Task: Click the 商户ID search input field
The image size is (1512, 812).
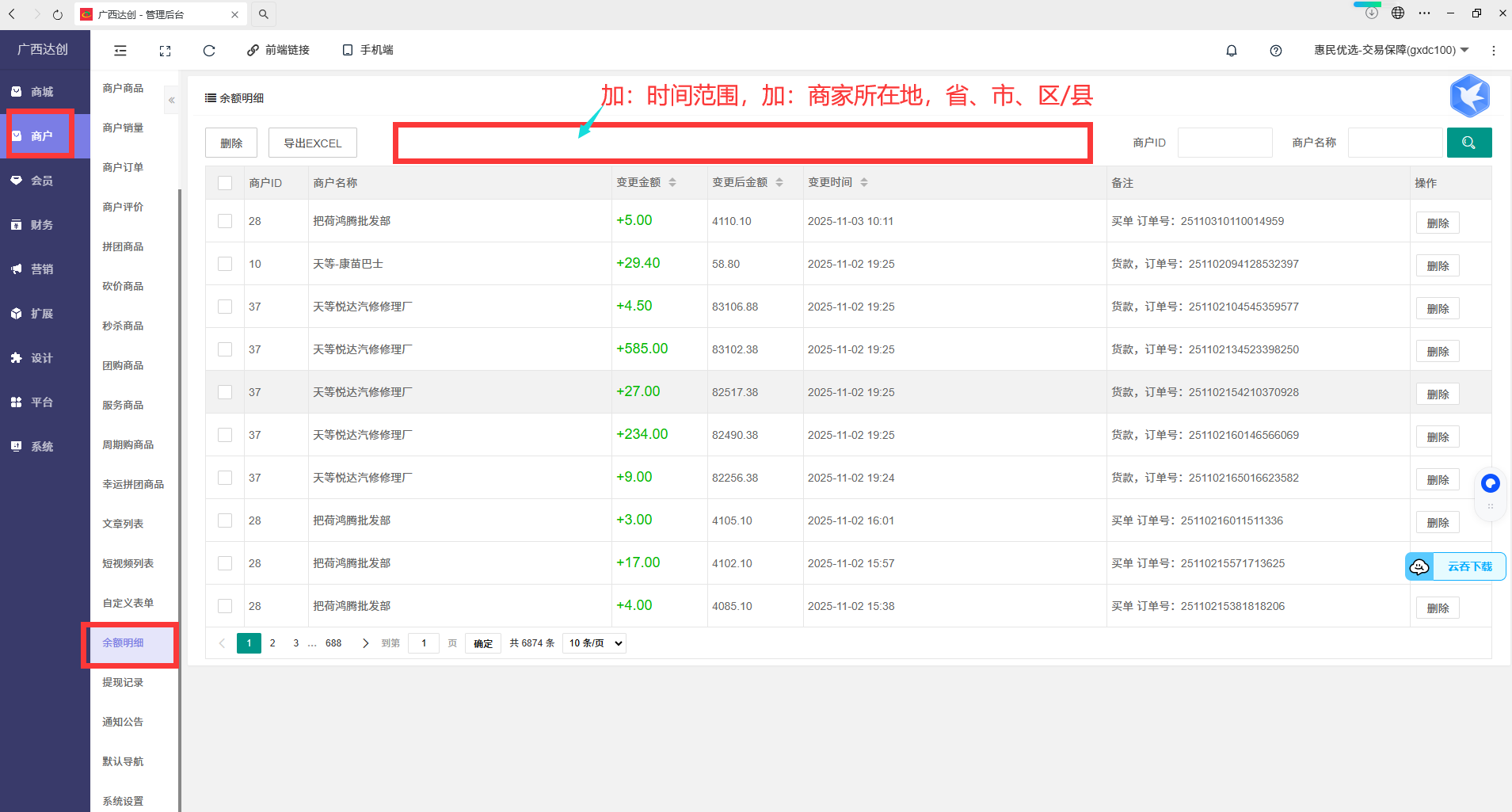Action: 1224,143
